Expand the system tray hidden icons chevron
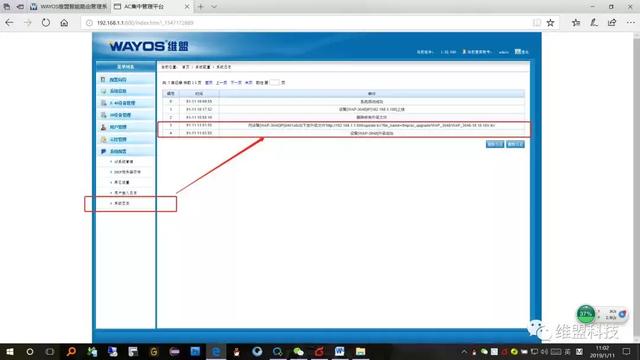Image resolution: width=640 pixels, height=360 pixels. click(x=464, y=351)
